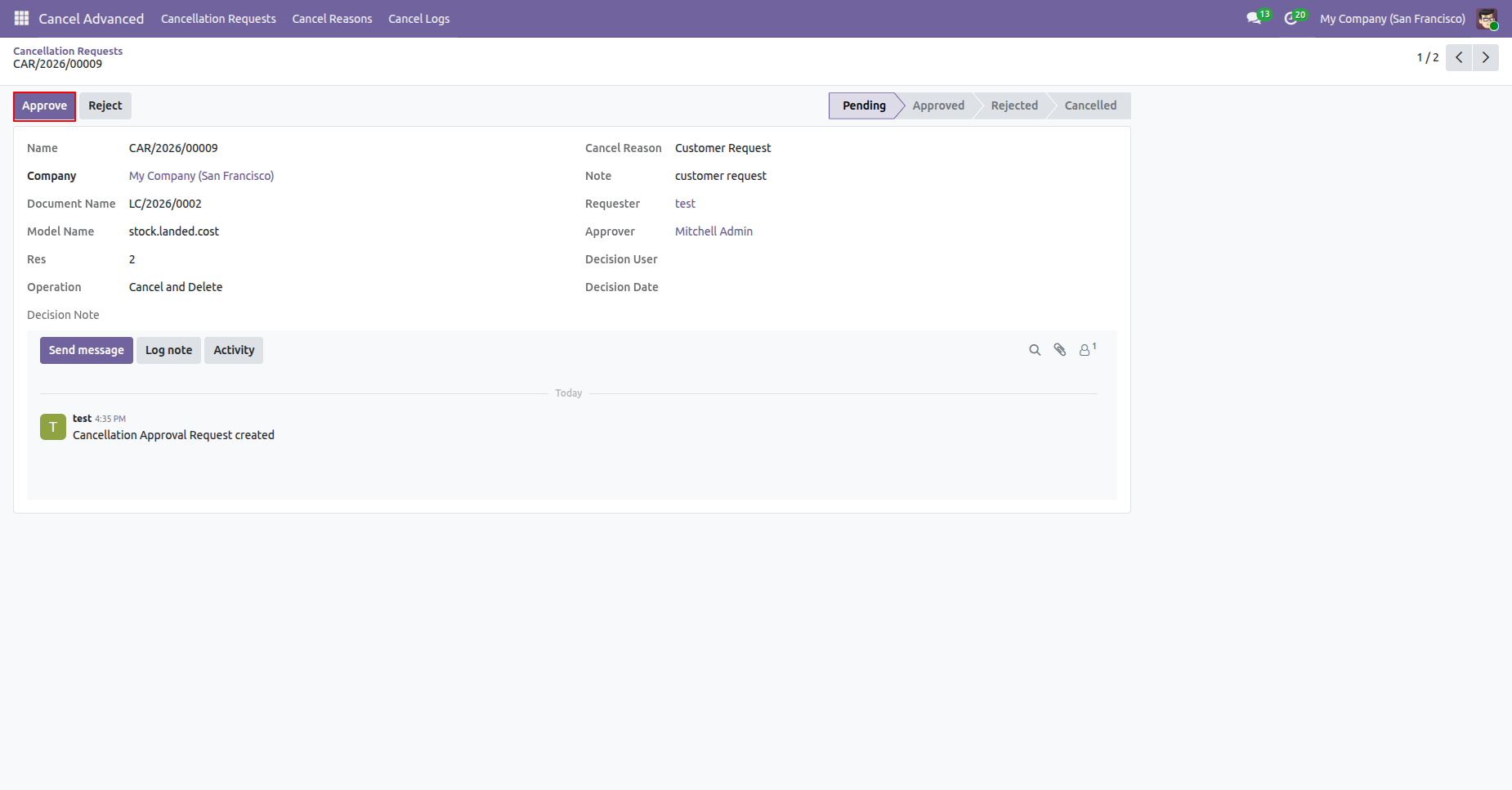Click document name LC/2026/0002

pos(165,204)
